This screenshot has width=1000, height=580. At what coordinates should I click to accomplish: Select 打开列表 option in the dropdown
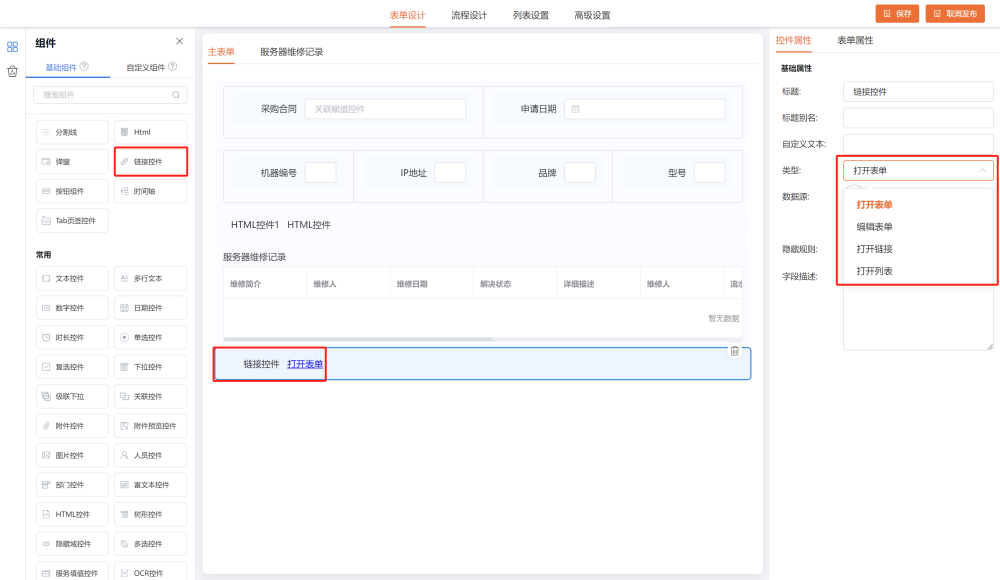[874, 271]
